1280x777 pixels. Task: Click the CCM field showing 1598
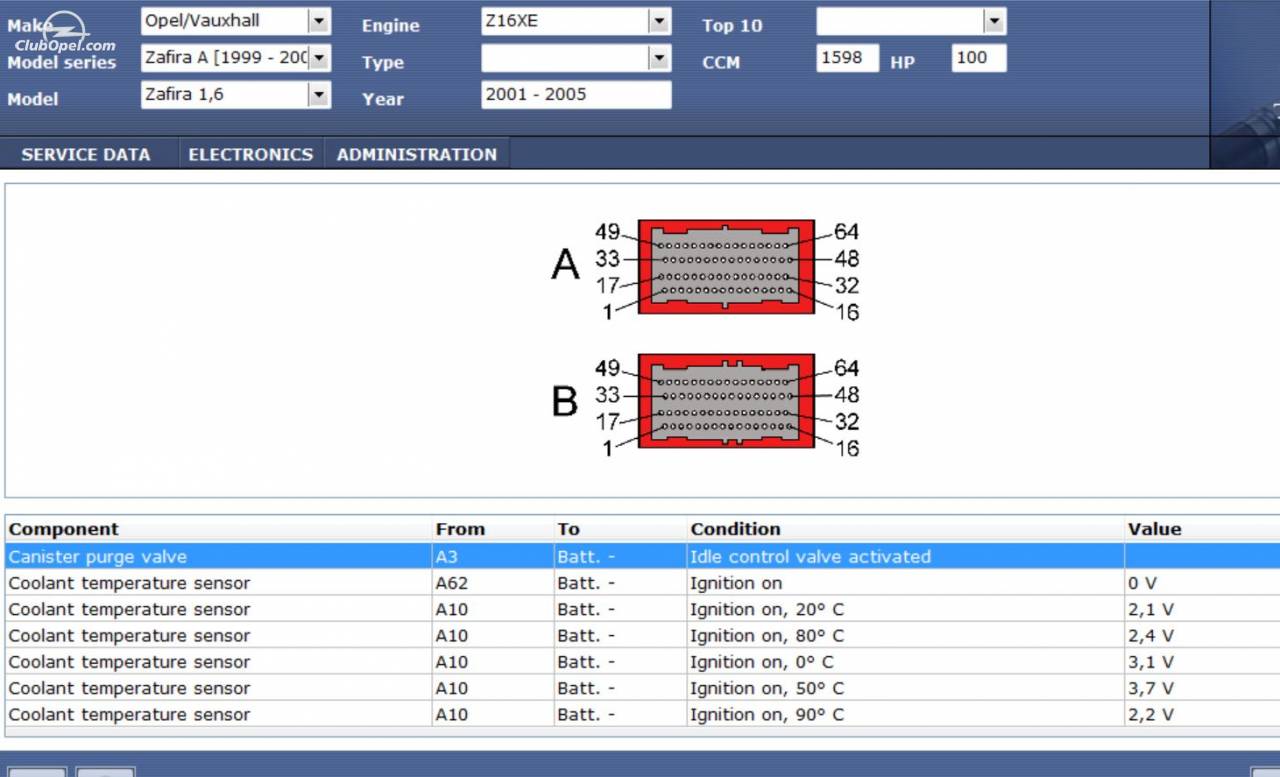pyautogui.click(x=847, y=58)
